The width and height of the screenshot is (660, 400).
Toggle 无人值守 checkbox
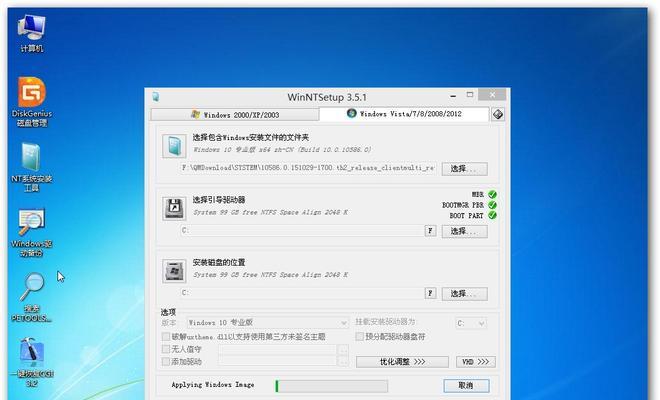pyautogui.click(x=166, y=349)
